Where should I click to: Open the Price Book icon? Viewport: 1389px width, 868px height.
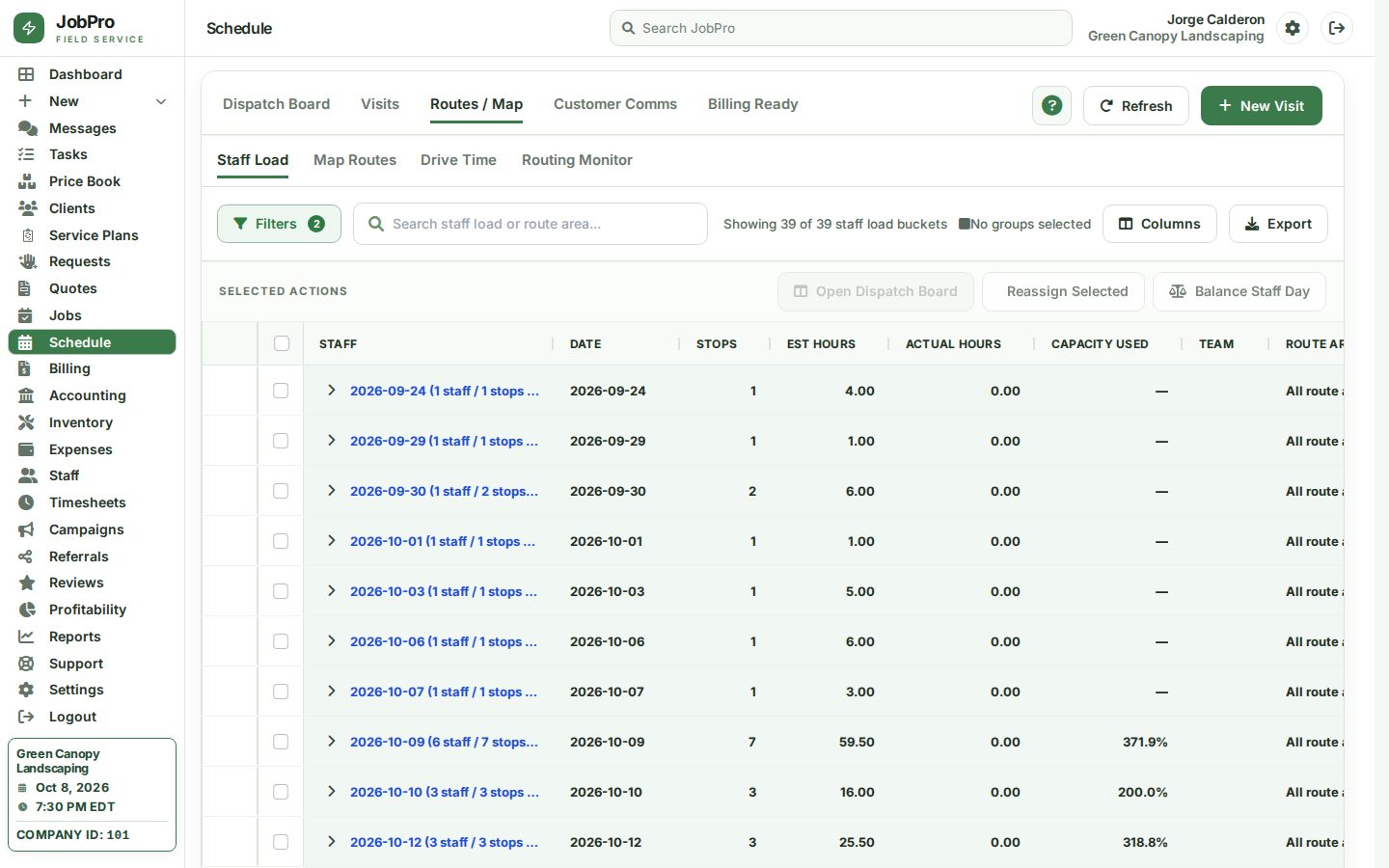[26, 181]
